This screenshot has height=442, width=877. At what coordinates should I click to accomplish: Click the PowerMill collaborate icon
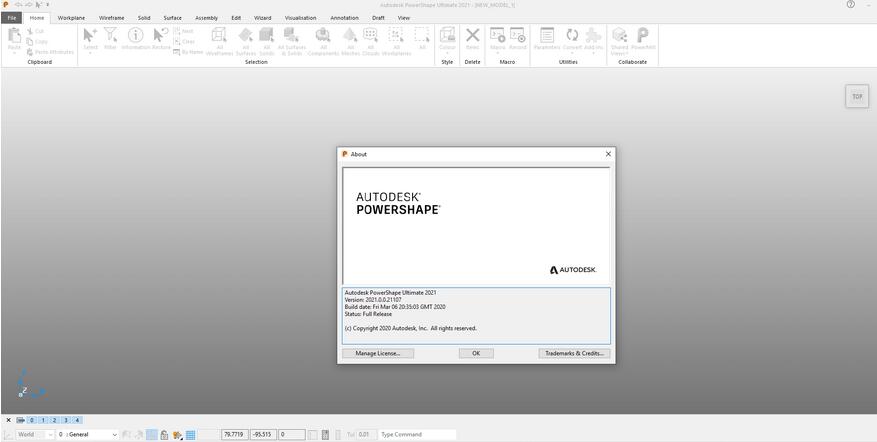643,35
